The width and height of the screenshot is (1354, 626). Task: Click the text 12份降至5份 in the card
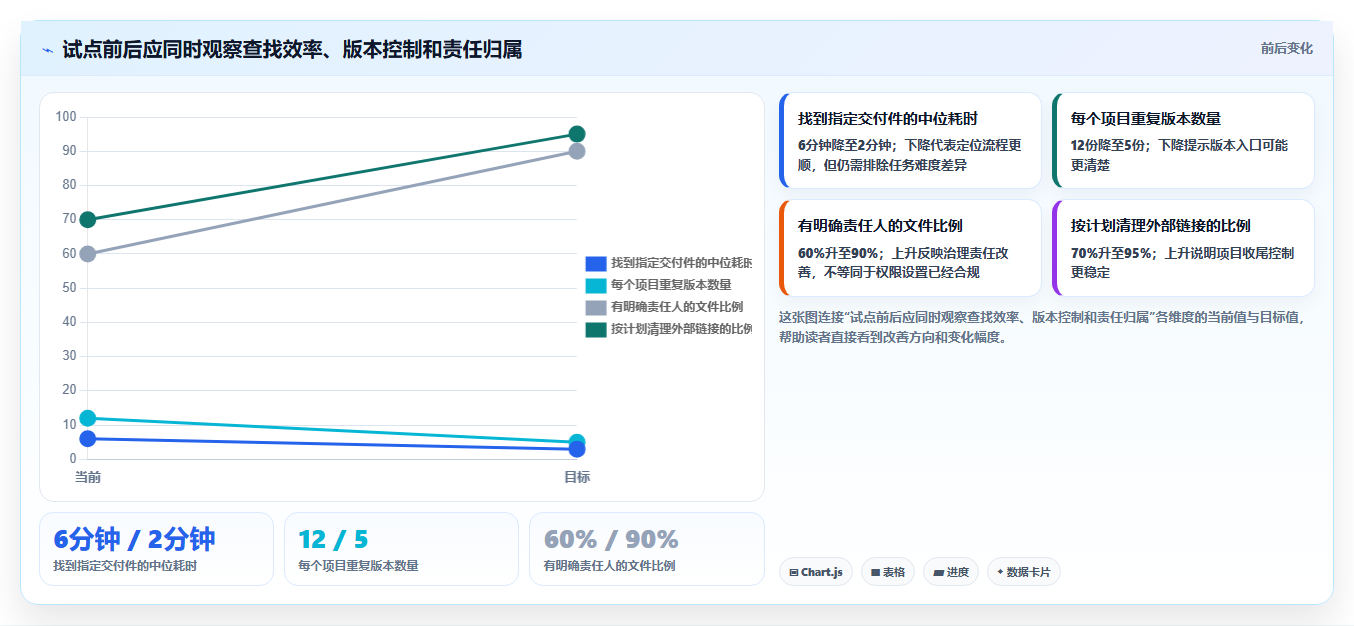pyautogui.click(x=1110, y=145)
